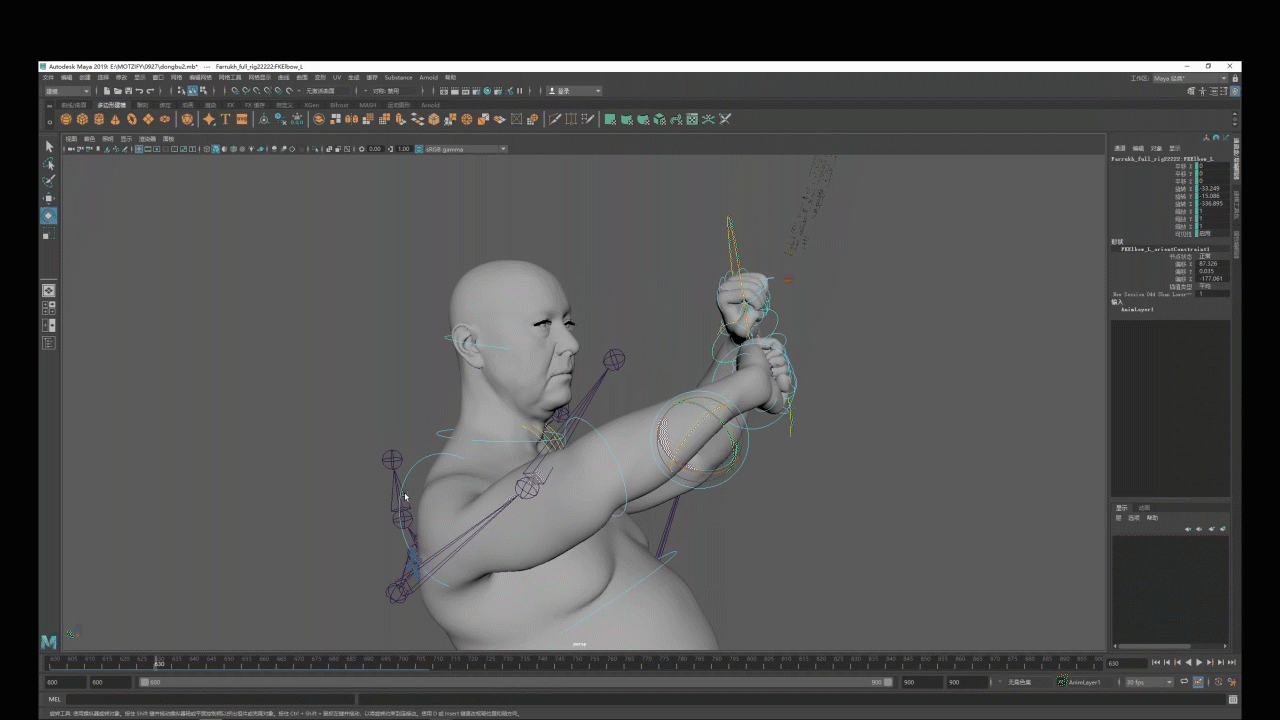Show the Outliner layout button
Image resolution: width=1280 pixels, height=720 pixels.
click(49, 343)
